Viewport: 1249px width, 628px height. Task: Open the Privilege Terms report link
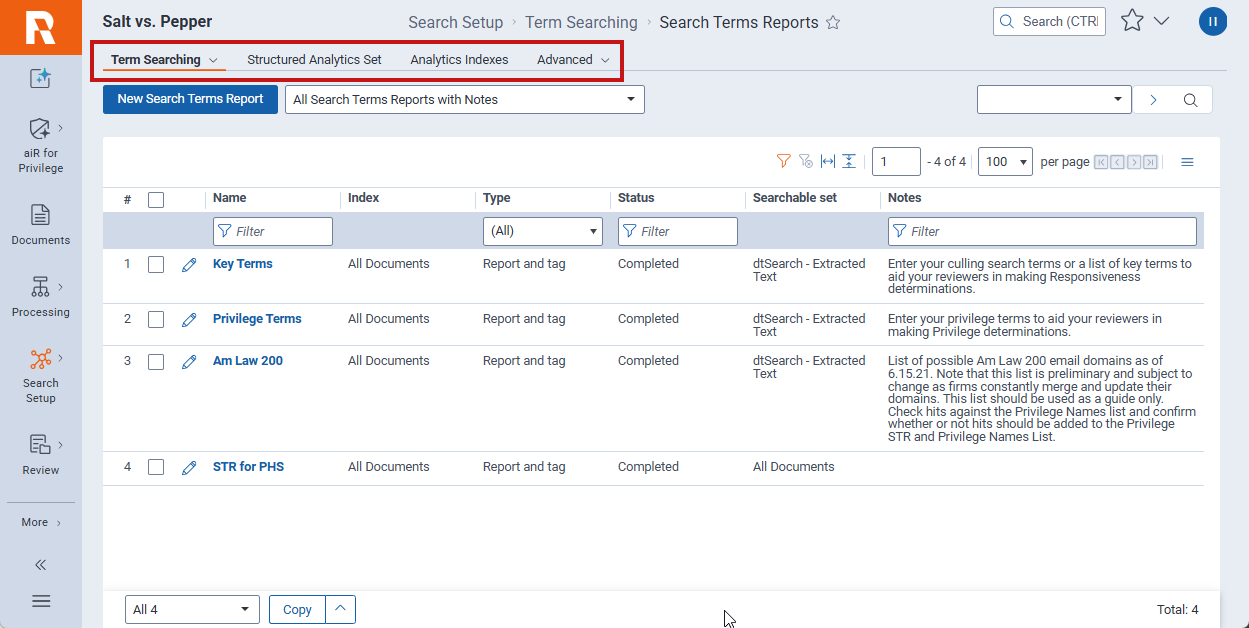pos(257,319)
